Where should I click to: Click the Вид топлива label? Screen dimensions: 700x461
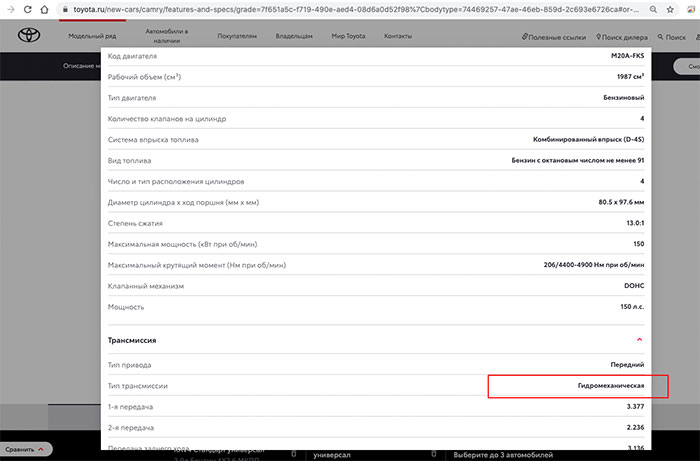(129, 161)
